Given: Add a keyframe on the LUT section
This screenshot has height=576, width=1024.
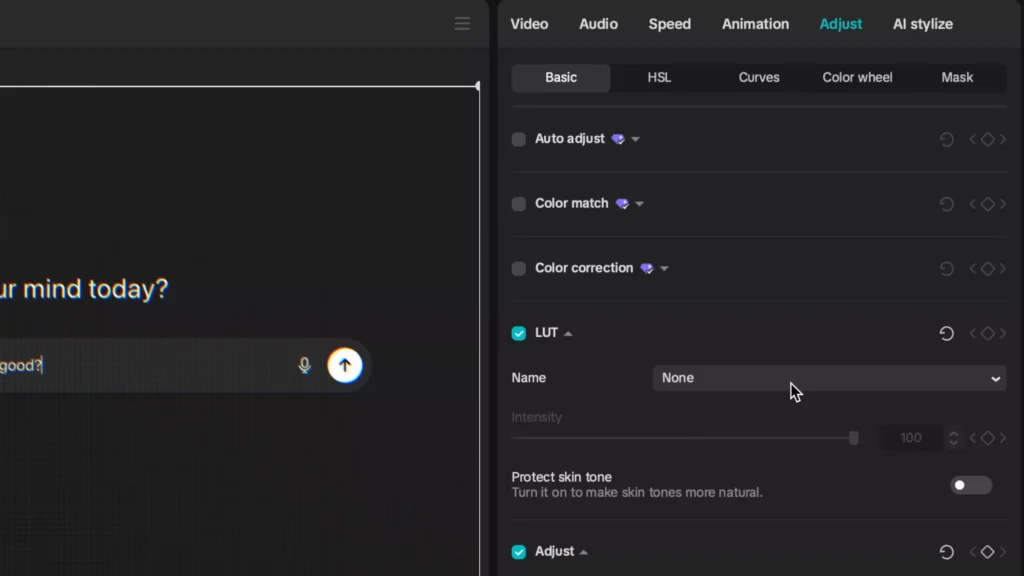Looking at the screenshot, I should point(987,333).
